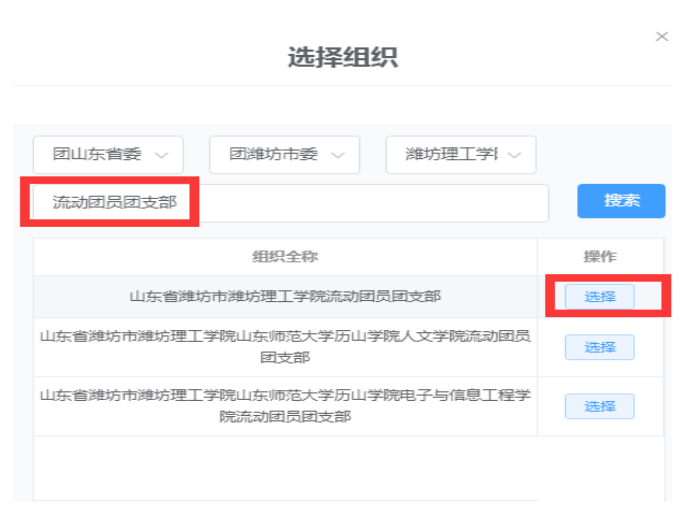Focus the 流动团员团支部 search input field
The width and height of the screenshot is (680, 514).
tap(115, 203)
